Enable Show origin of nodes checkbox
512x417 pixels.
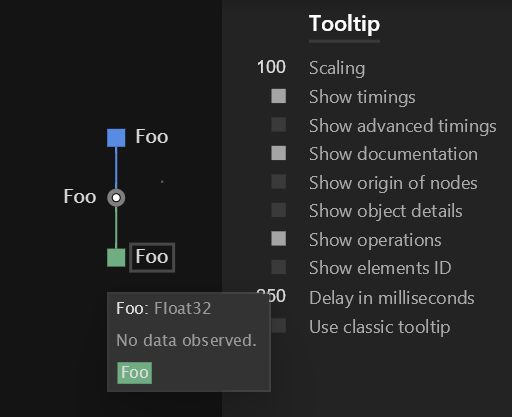point(279,182)
